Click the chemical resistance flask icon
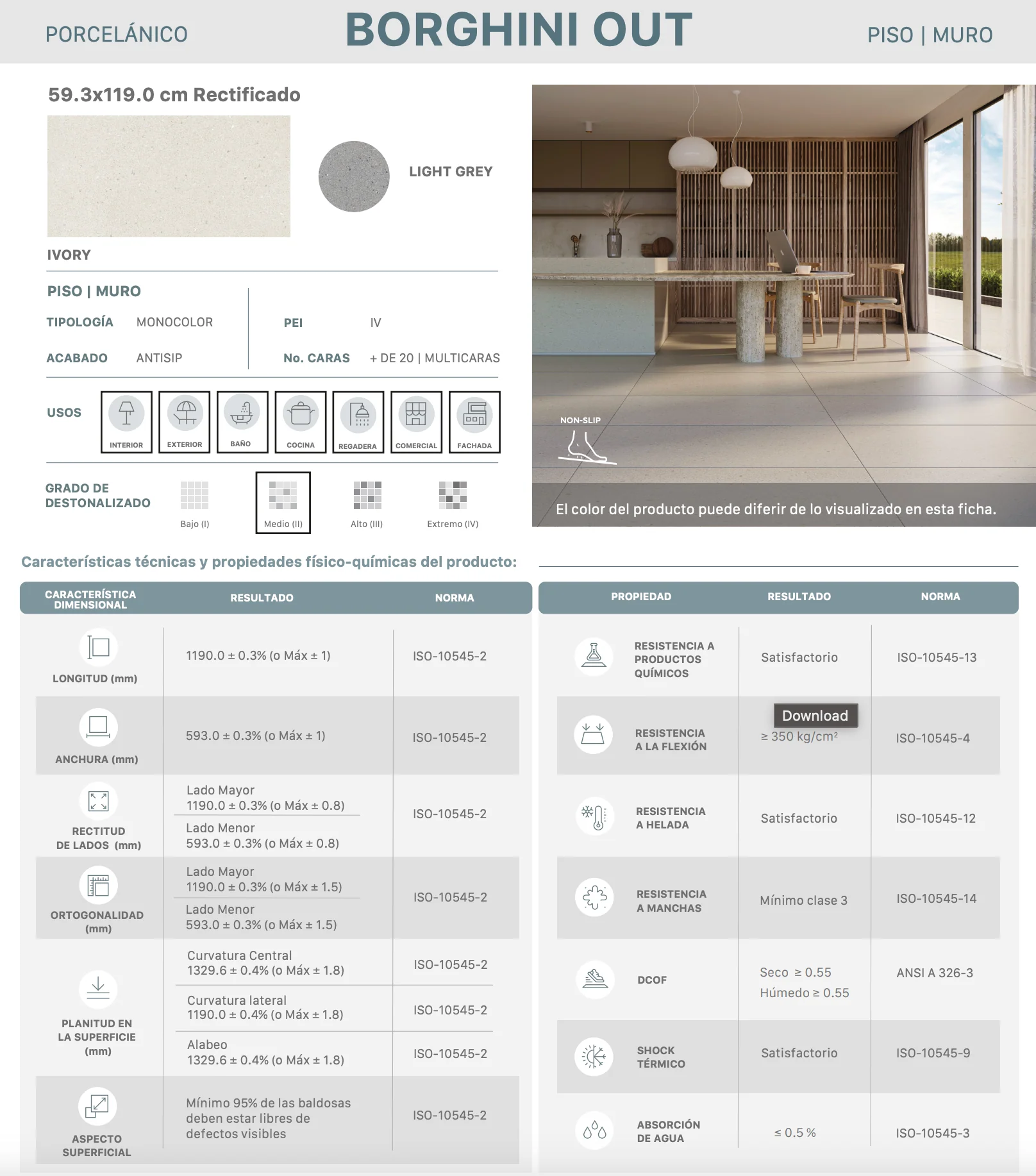 (594, 656)
